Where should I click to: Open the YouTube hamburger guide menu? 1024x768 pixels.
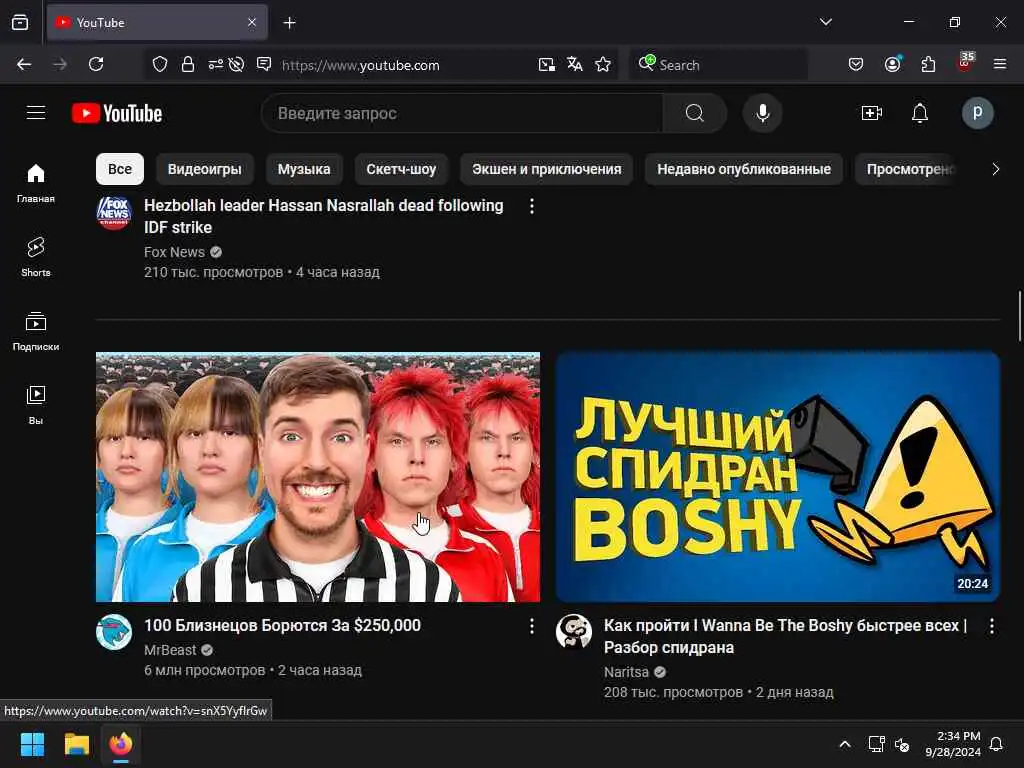[x=36, y=113]
